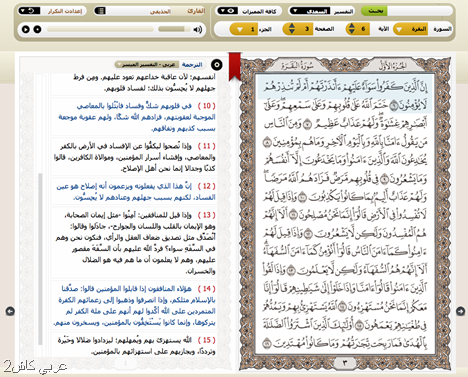Focus the search text field
The image size is (468, 377).
tap(419, 11)
